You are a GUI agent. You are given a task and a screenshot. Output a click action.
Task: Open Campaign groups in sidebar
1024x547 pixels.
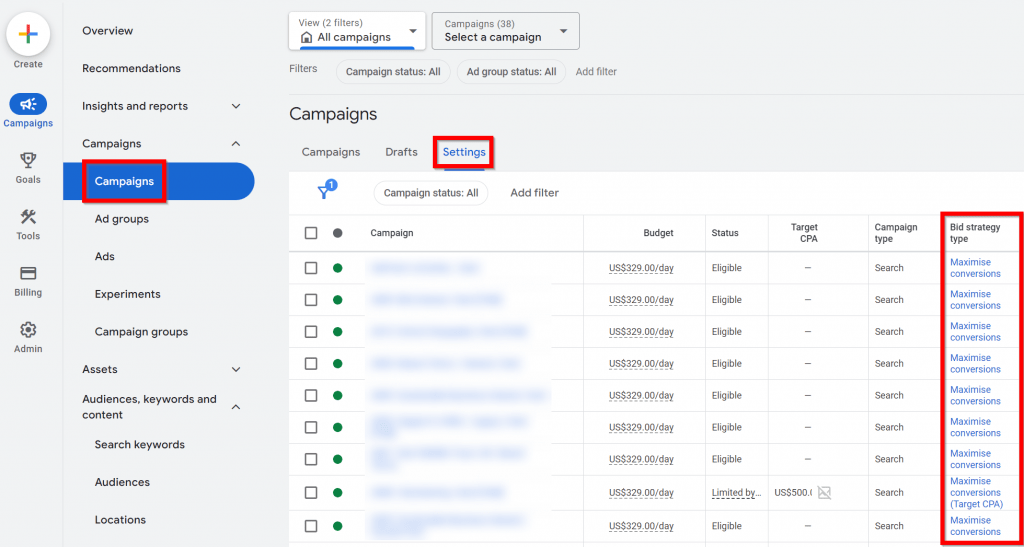141,332
